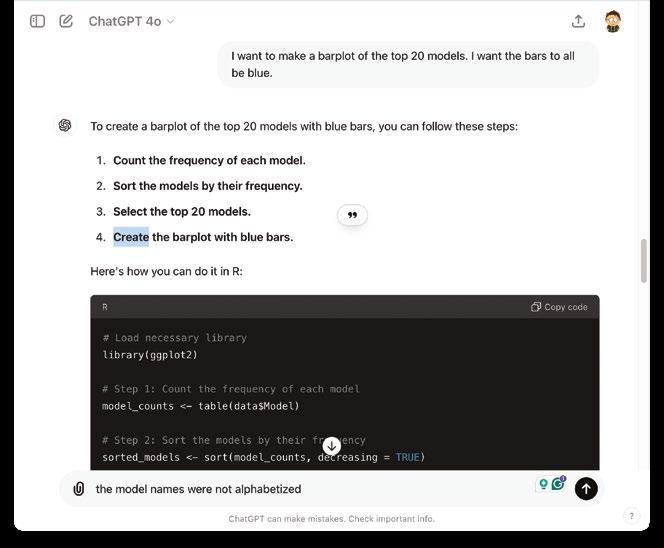Send the typed message

(586, 488)
